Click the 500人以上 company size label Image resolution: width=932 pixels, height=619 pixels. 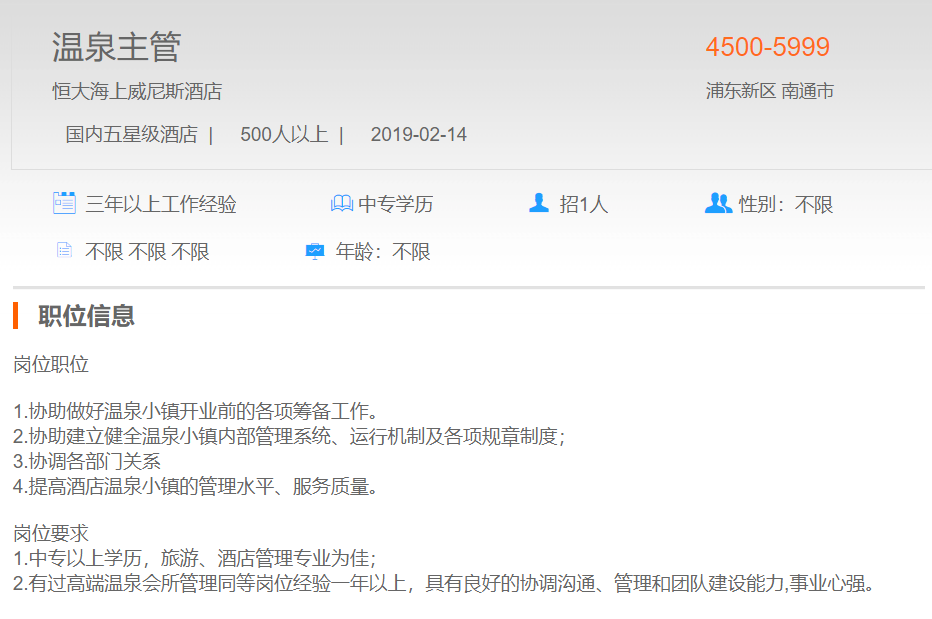click(284, 134)
